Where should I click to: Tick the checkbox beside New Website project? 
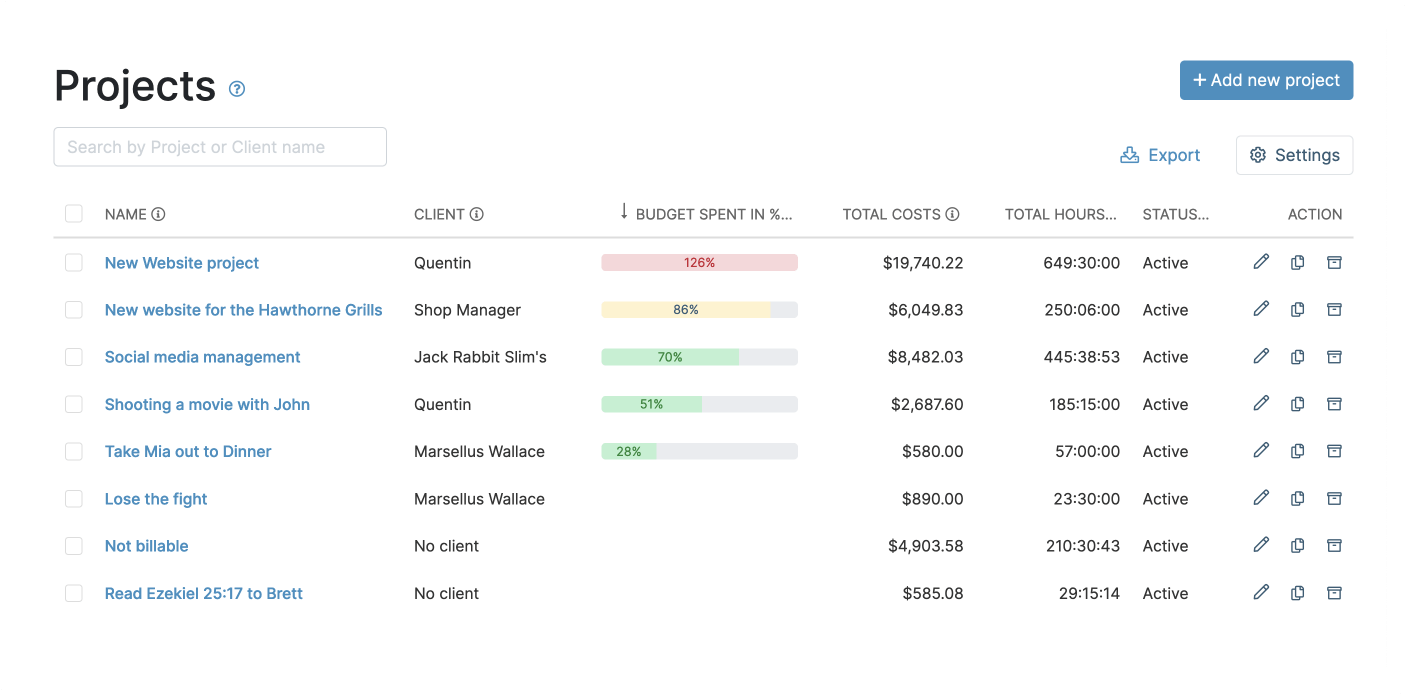(x=74, y=262)
